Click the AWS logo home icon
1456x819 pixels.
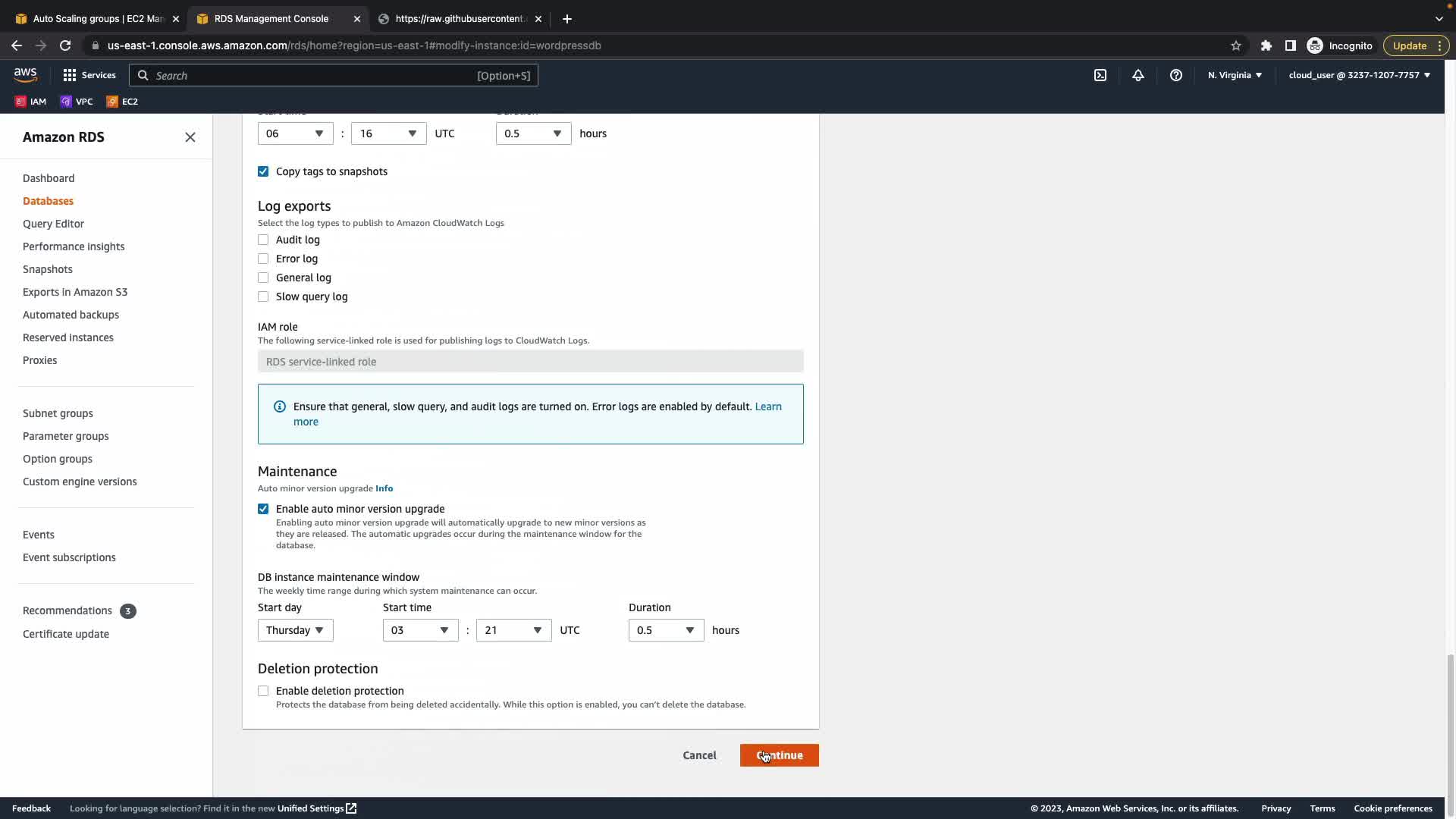26,74
